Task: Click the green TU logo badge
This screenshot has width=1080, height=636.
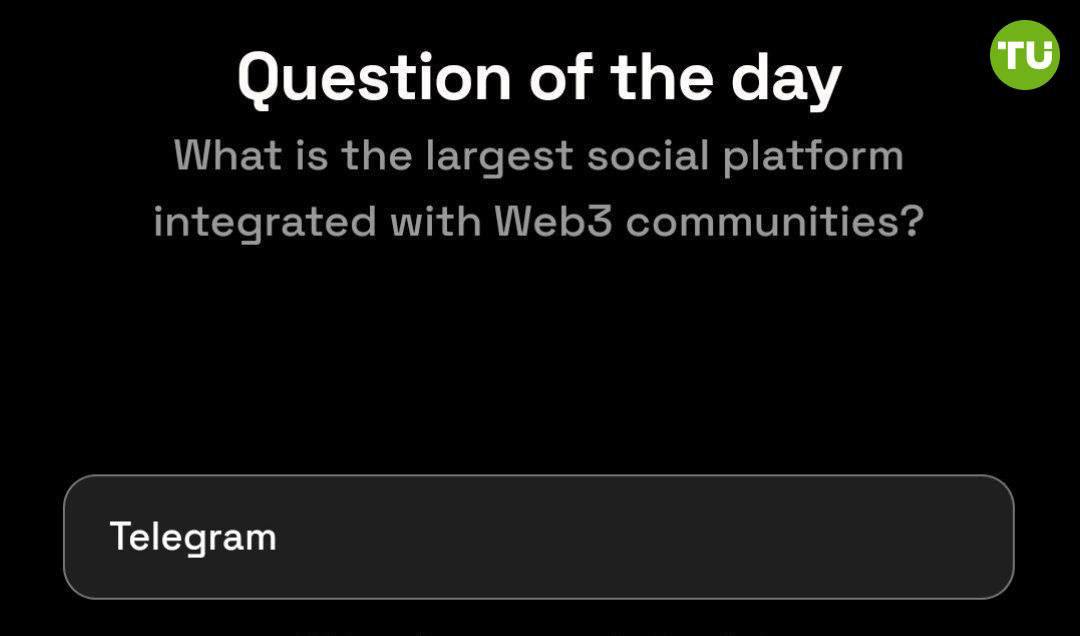Action: [x=1024, y=54]
